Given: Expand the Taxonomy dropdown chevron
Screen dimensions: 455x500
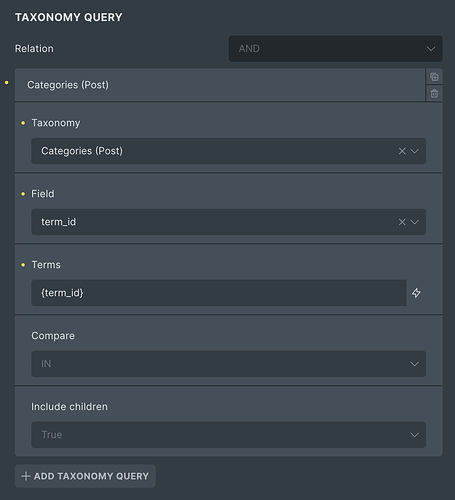Looking at the screenshot, I should coord(414,151).
